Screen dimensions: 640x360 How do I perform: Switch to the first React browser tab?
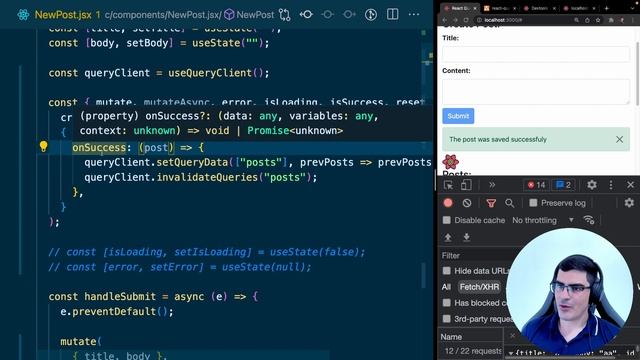(x=459, y=8)
